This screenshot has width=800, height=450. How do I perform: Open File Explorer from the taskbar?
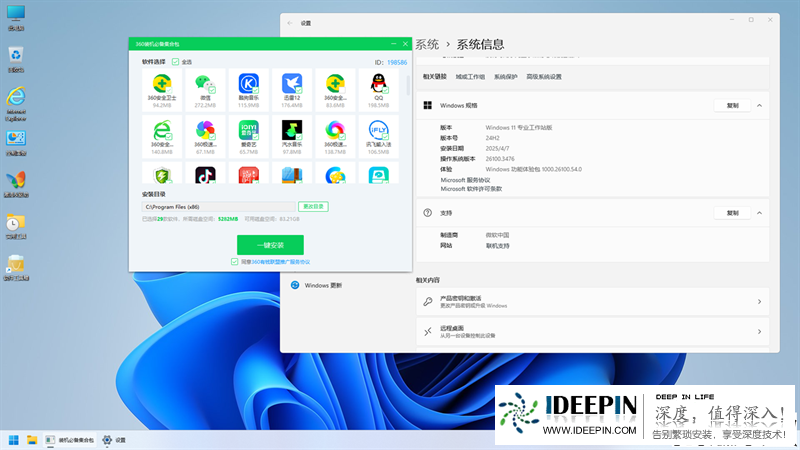point(32,440)
